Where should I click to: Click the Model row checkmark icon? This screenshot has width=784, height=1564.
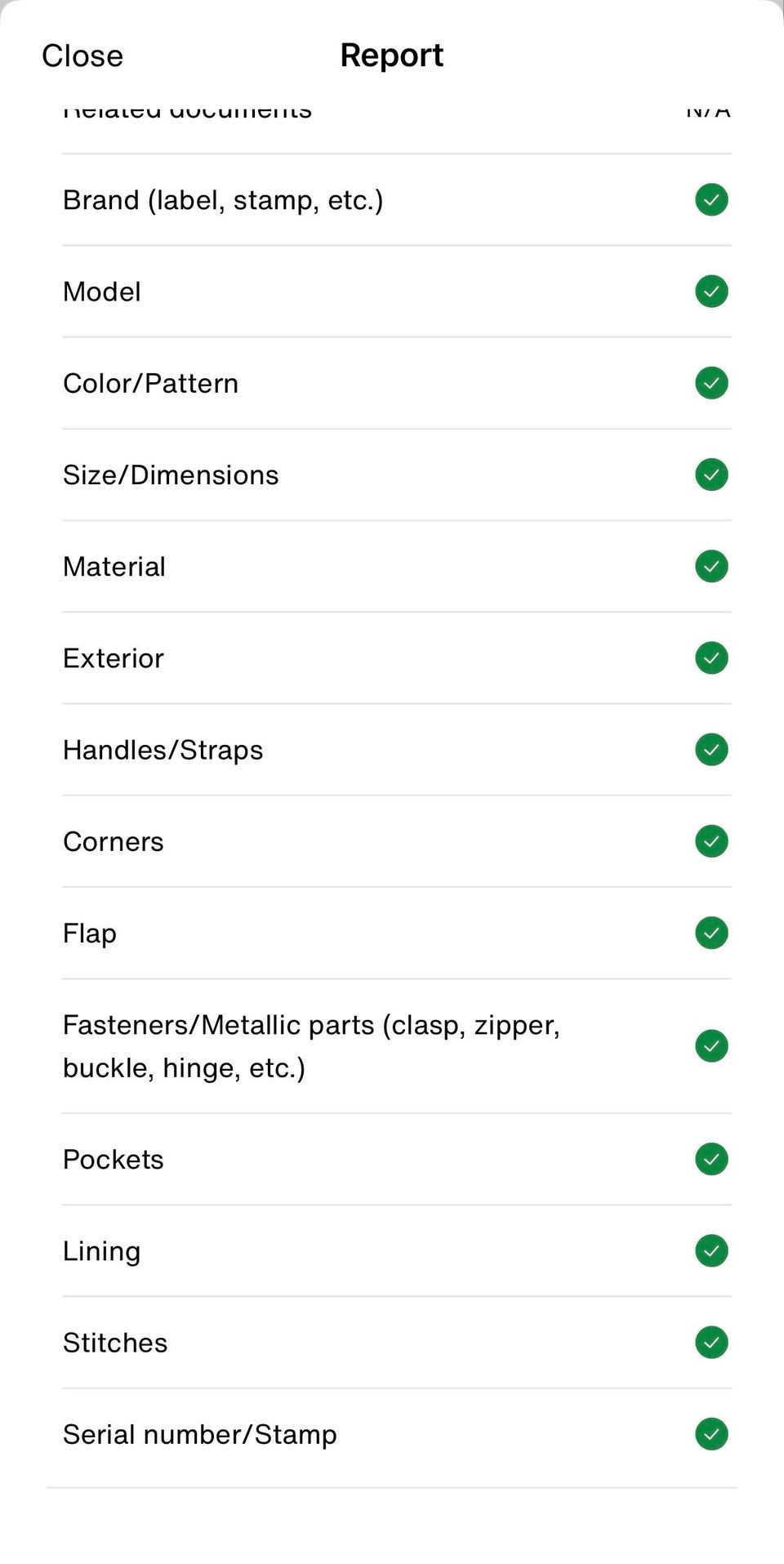click(x=711, y=291)
